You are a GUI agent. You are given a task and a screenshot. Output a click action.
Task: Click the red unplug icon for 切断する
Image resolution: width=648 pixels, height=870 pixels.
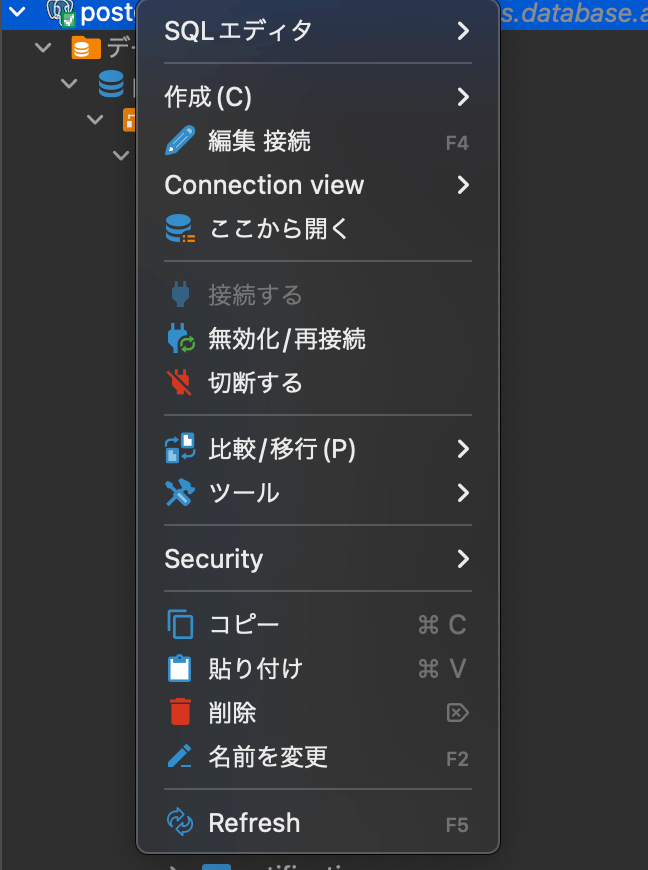point(180,383)
